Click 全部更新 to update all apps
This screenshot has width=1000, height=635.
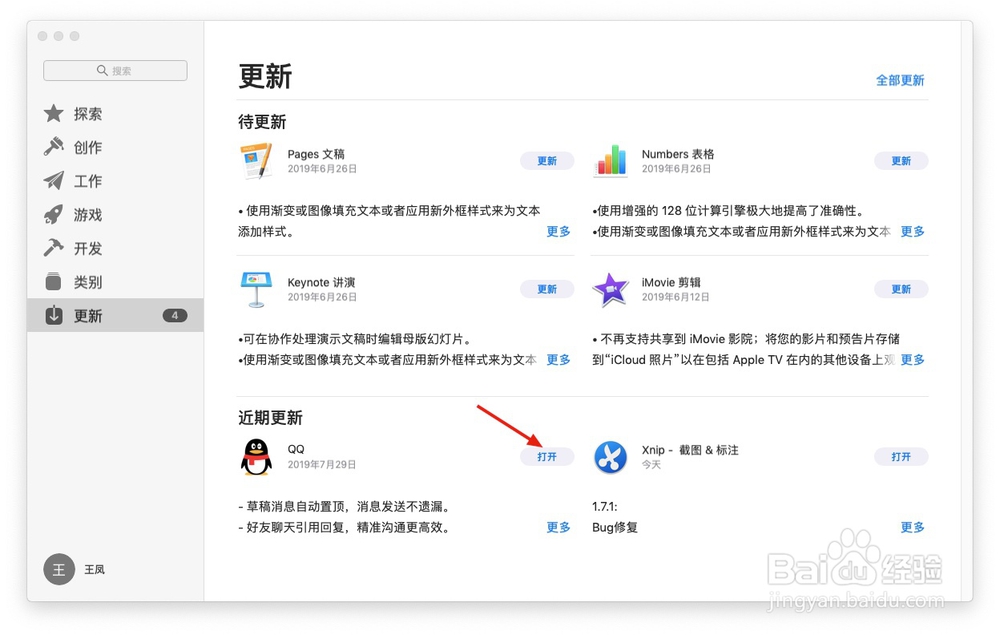click(x=900, y=80)
